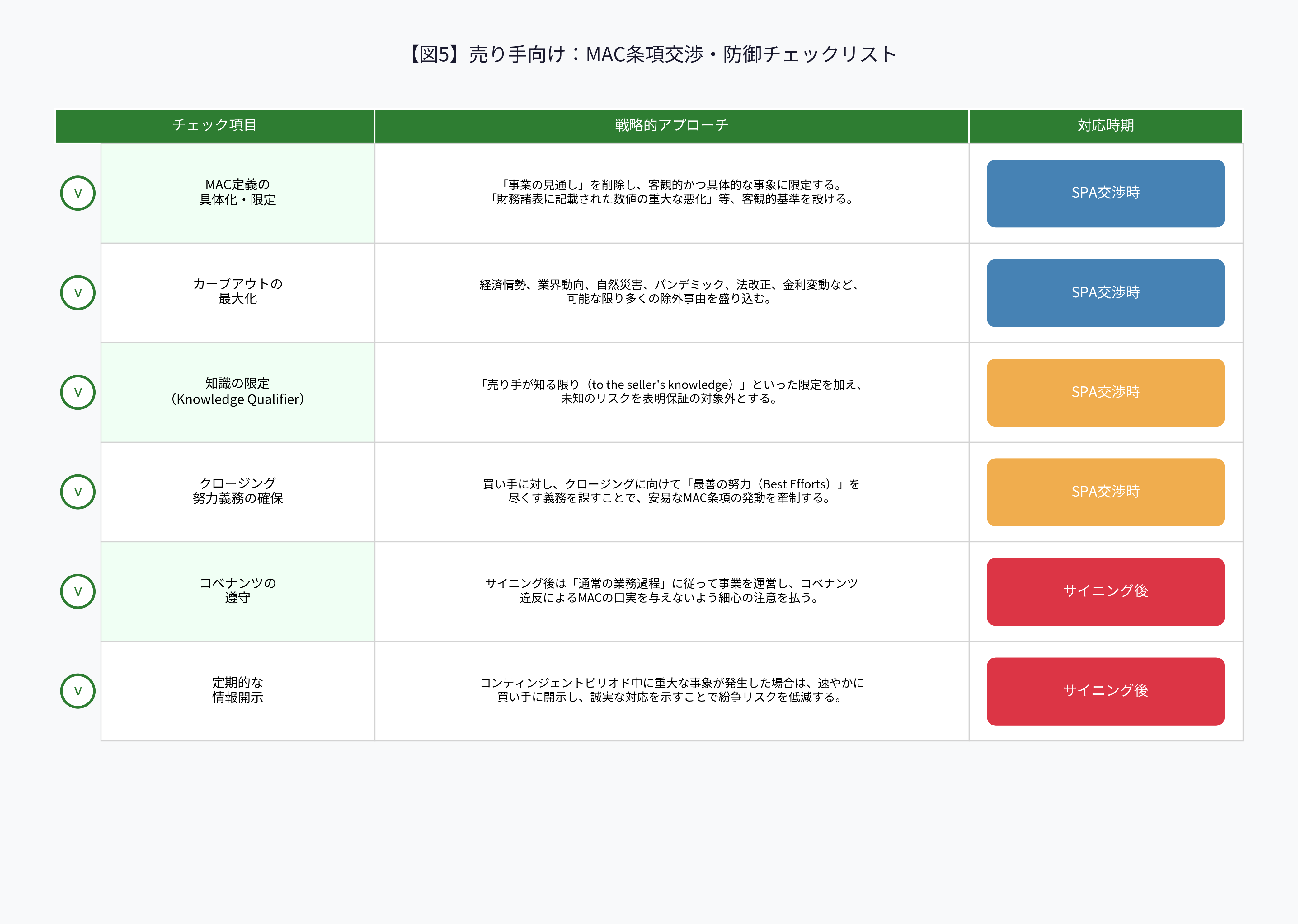The height and width of the screenshot is (924, 1298).
Task: Toggle the checkmark for クロージング努力義務の確保
Action: coord(78,492)
